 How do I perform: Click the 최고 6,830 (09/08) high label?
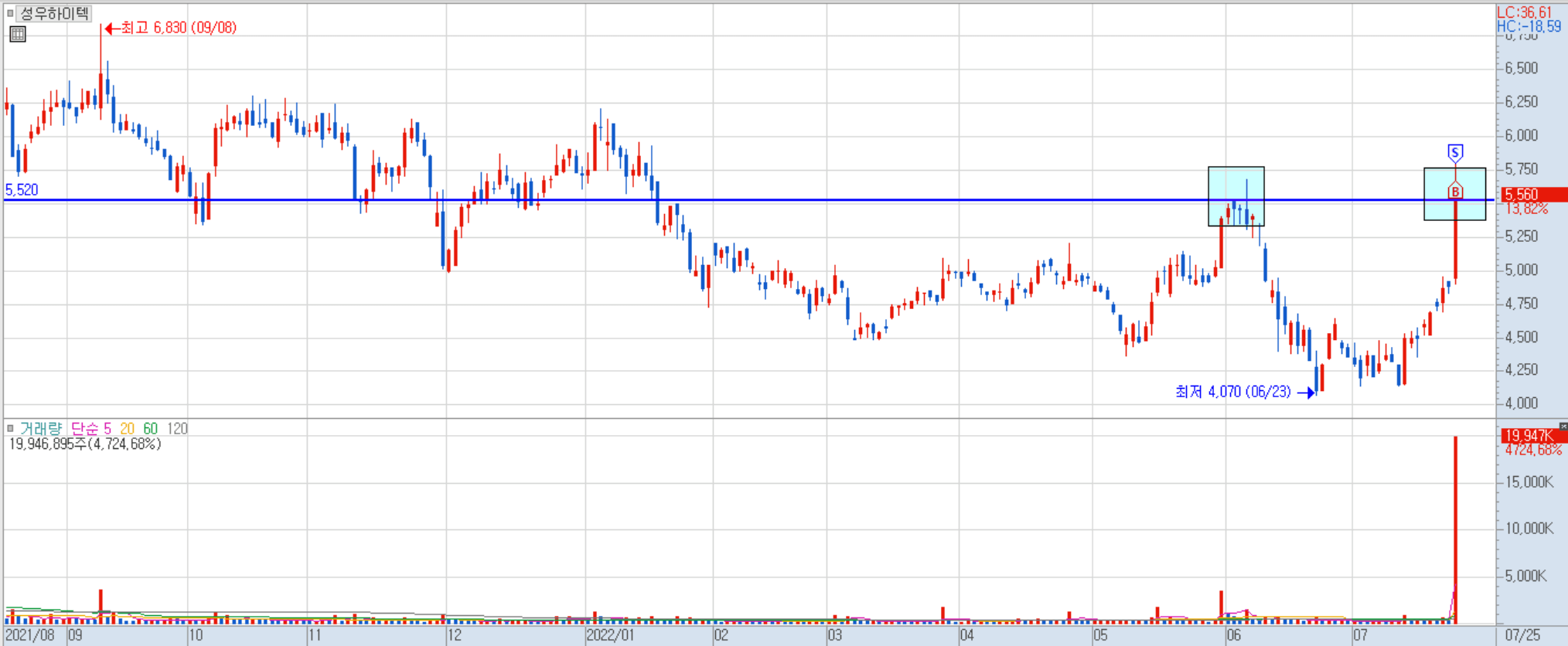coord(179,28)
